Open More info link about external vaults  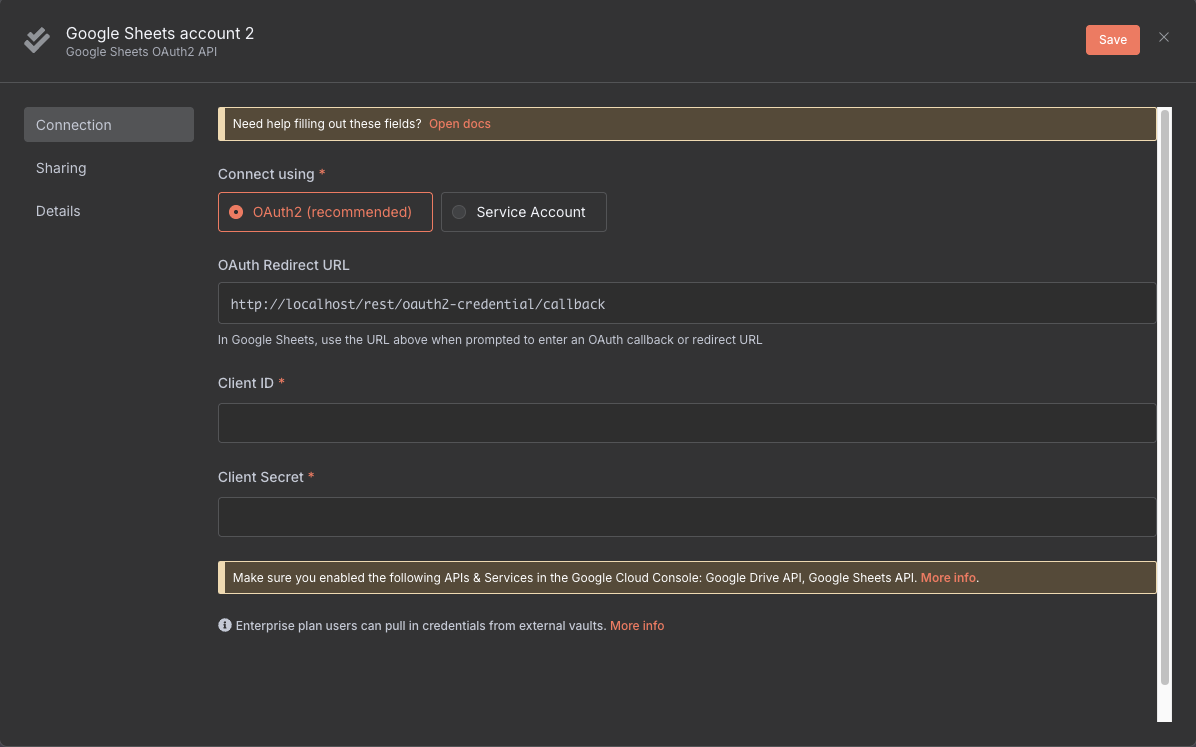point(637,626)
